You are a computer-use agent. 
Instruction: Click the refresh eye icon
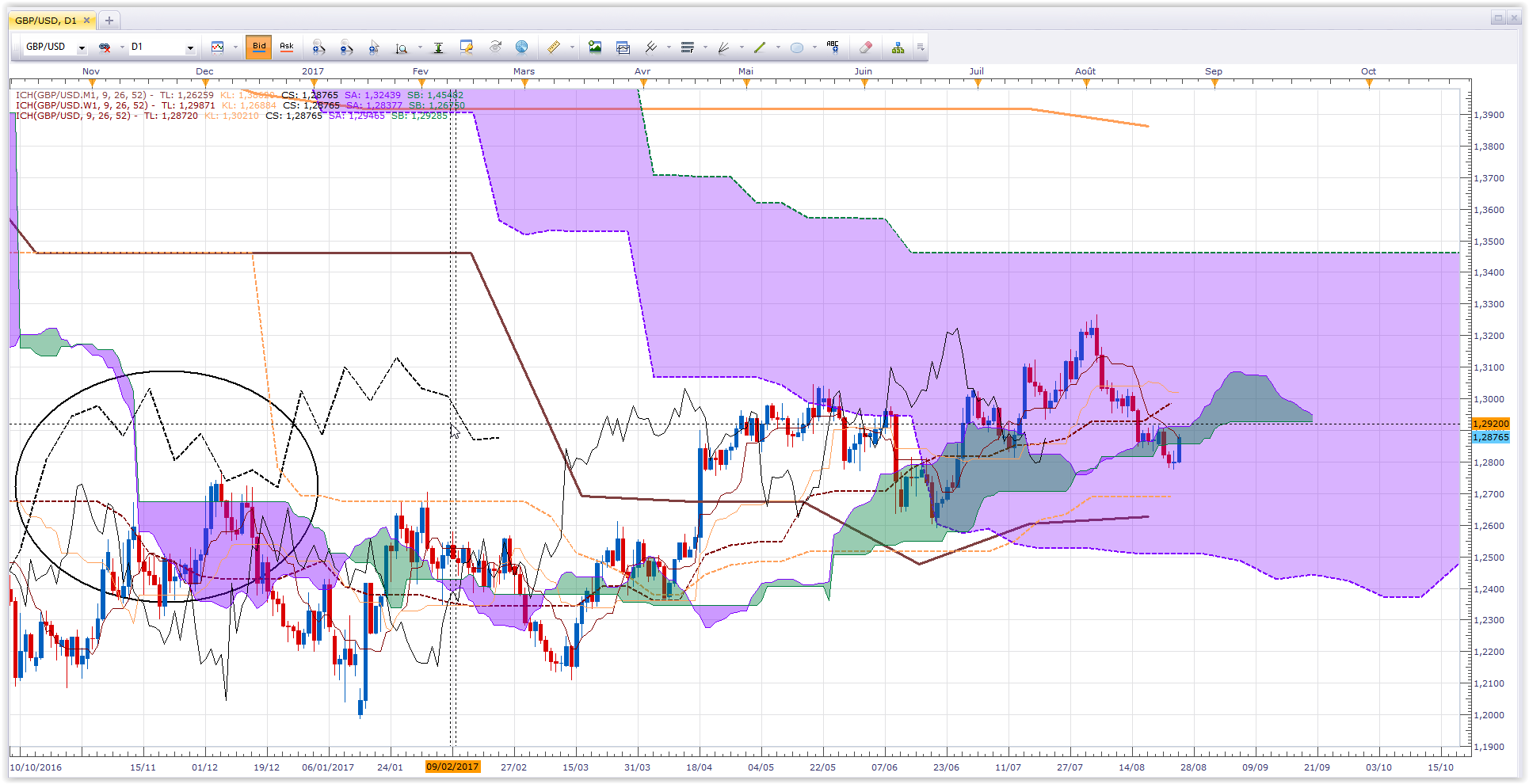pyautogui.click(x=495, y=48)
